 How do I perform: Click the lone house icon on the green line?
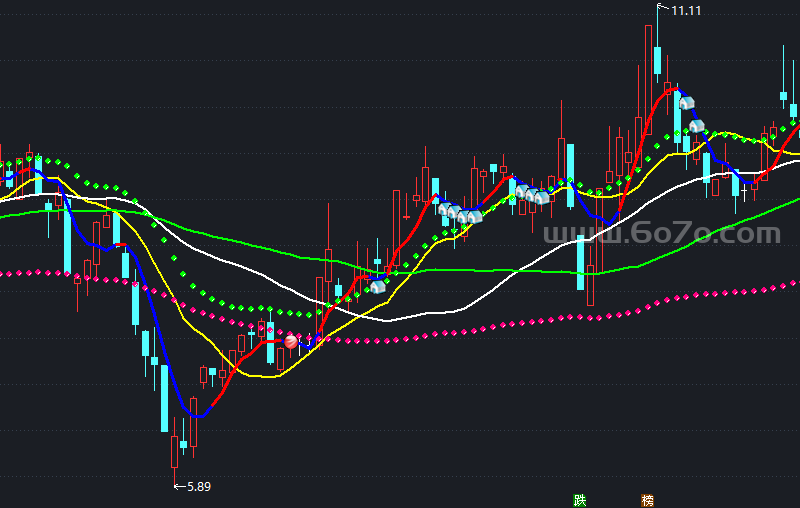tap(378, 287)
